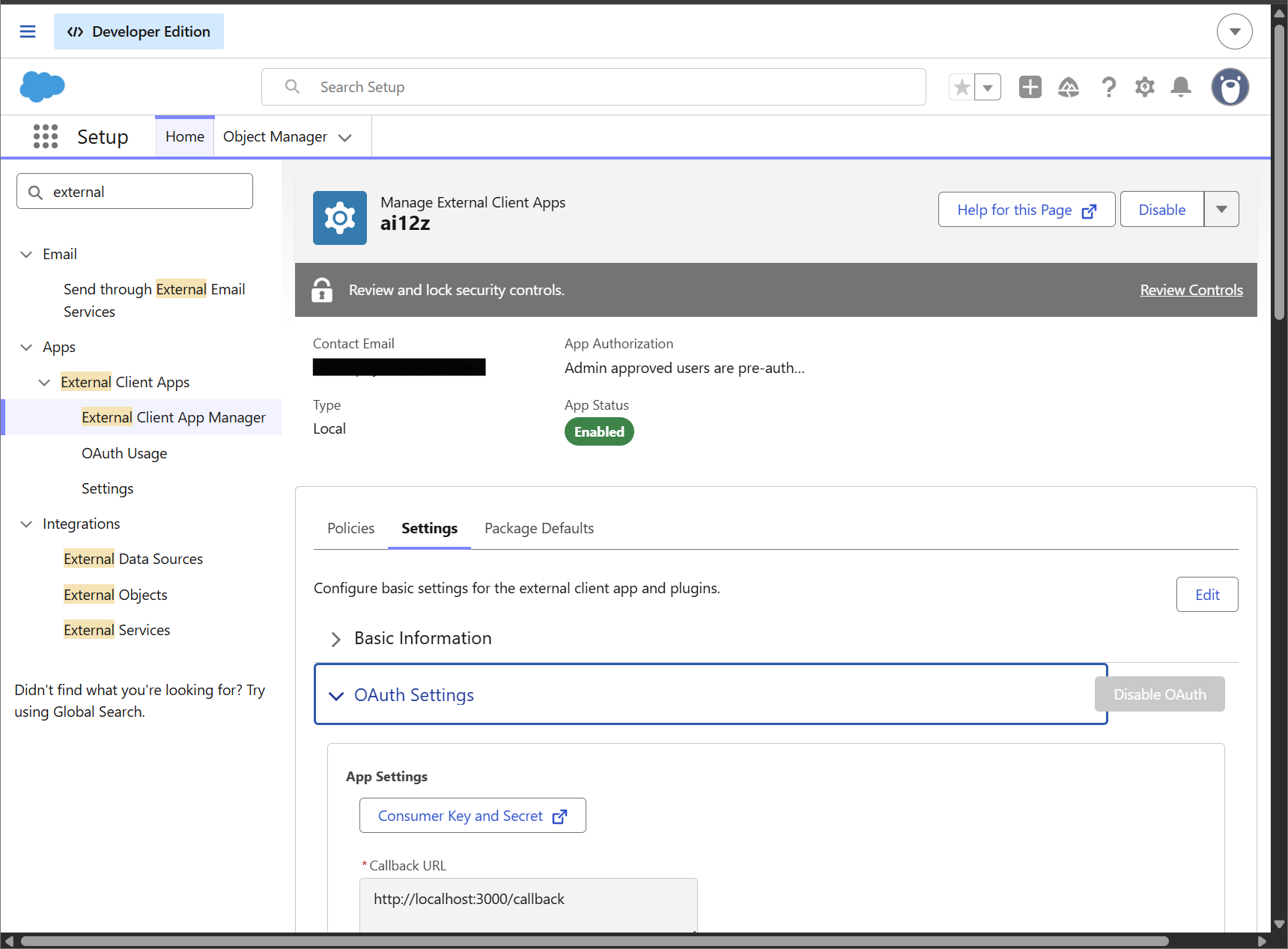1288x949 pixels.
Task: Click the Edit settings button
Action: click(x=1207, y=595)
